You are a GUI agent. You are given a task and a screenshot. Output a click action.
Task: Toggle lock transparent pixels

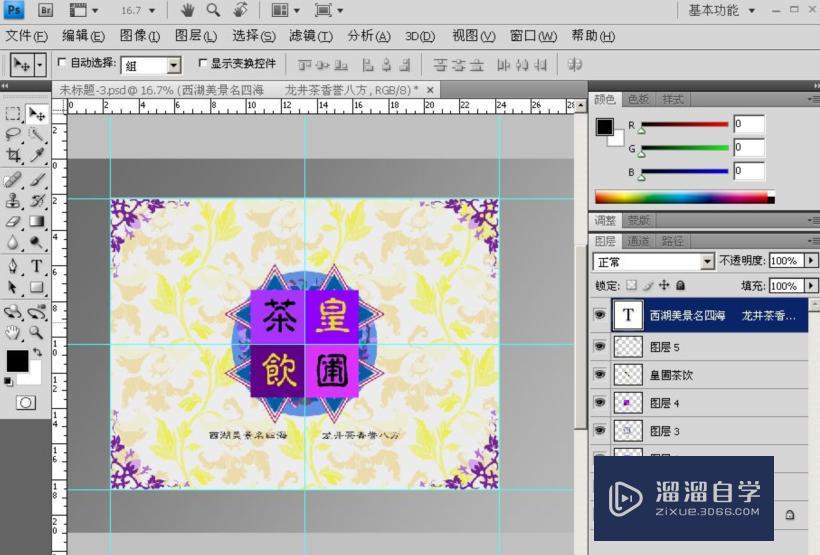(x=632, y=285)
